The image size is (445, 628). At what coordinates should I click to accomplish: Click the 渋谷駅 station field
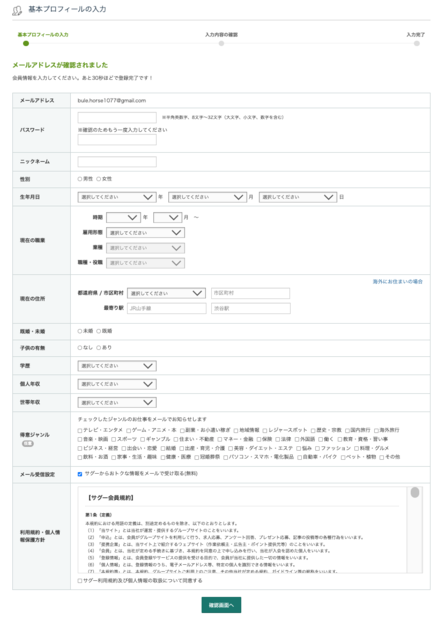pyautogui.click(x=251, y=308)
